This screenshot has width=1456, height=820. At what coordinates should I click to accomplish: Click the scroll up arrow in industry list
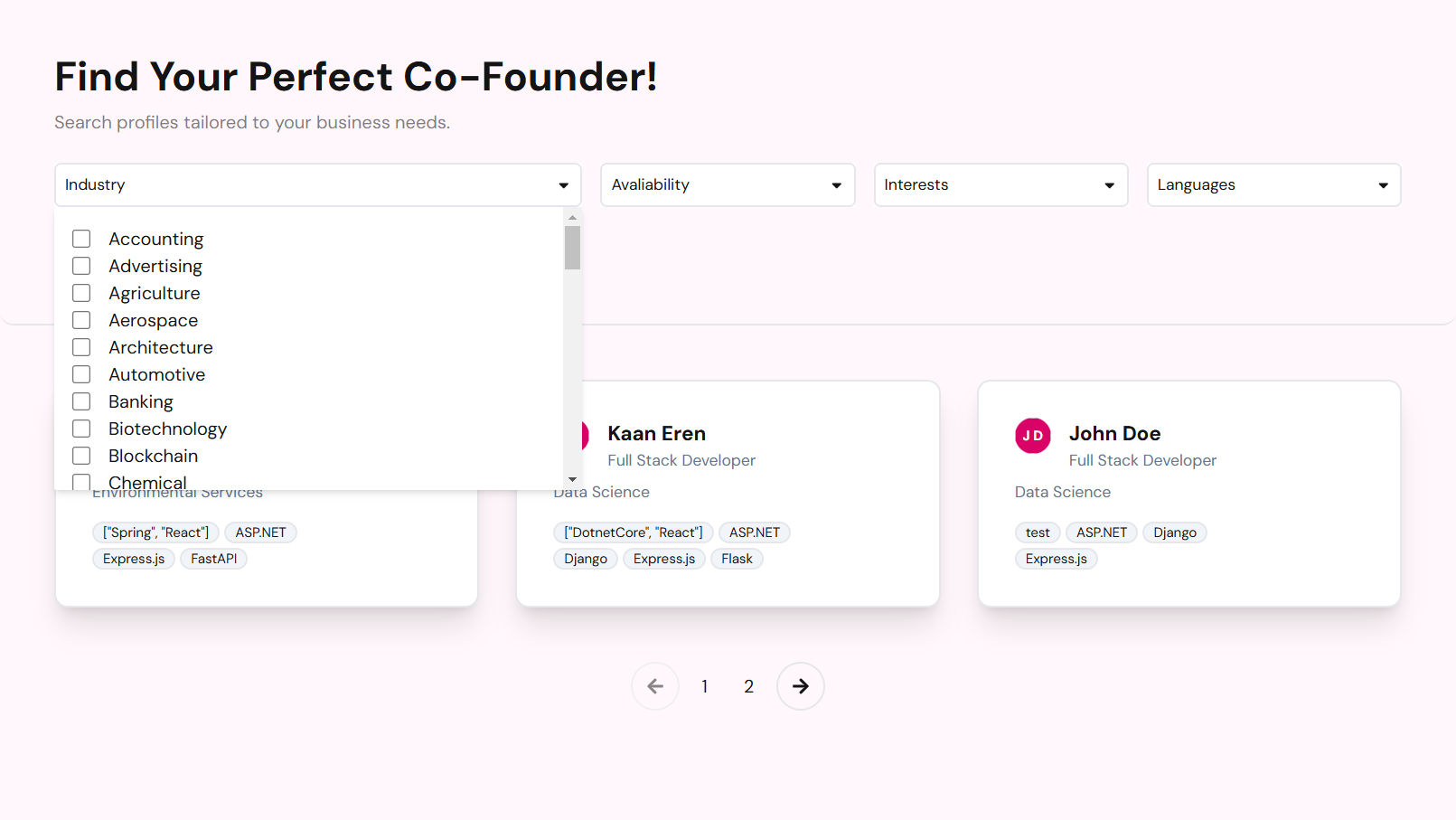tap(572, 218)
